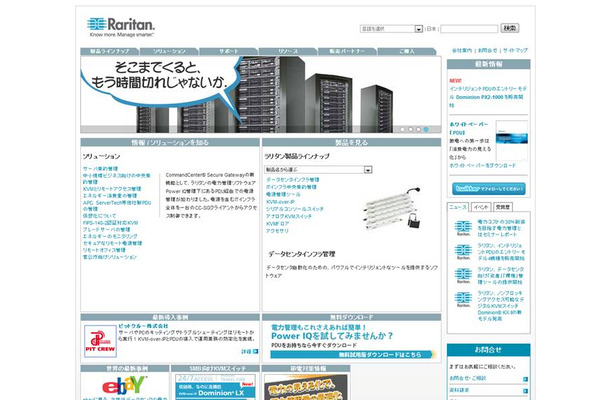610x400 pixels.
Task: Click the search text field in the header
Action: point(469,29)
